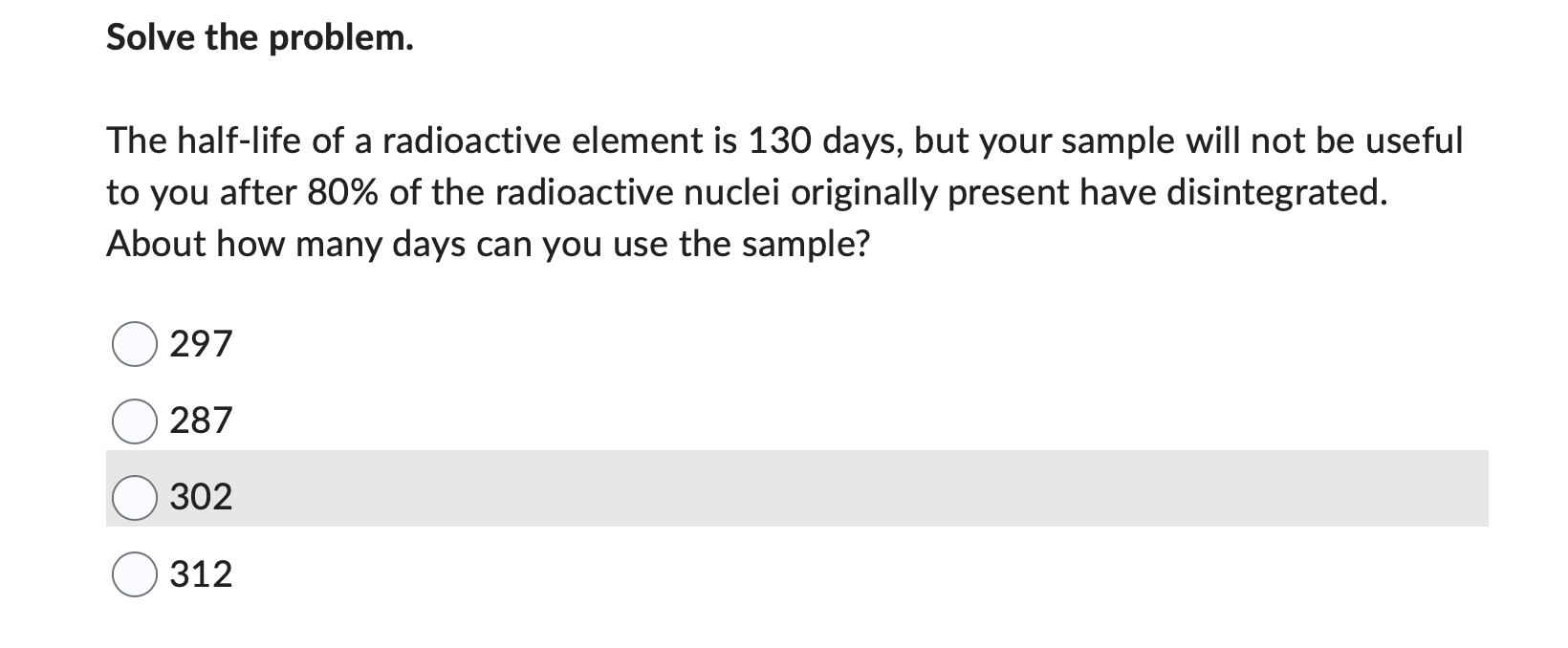Click the answer label 312
1568x648 pixels.
tap(201, 573)
